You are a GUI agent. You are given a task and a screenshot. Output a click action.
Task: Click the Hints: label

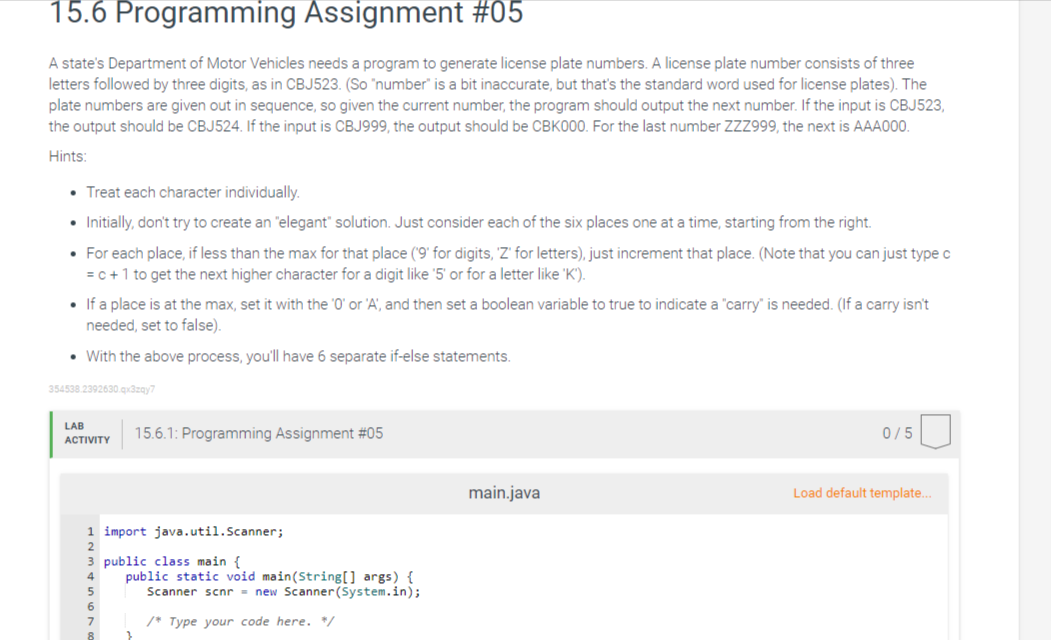68,157
